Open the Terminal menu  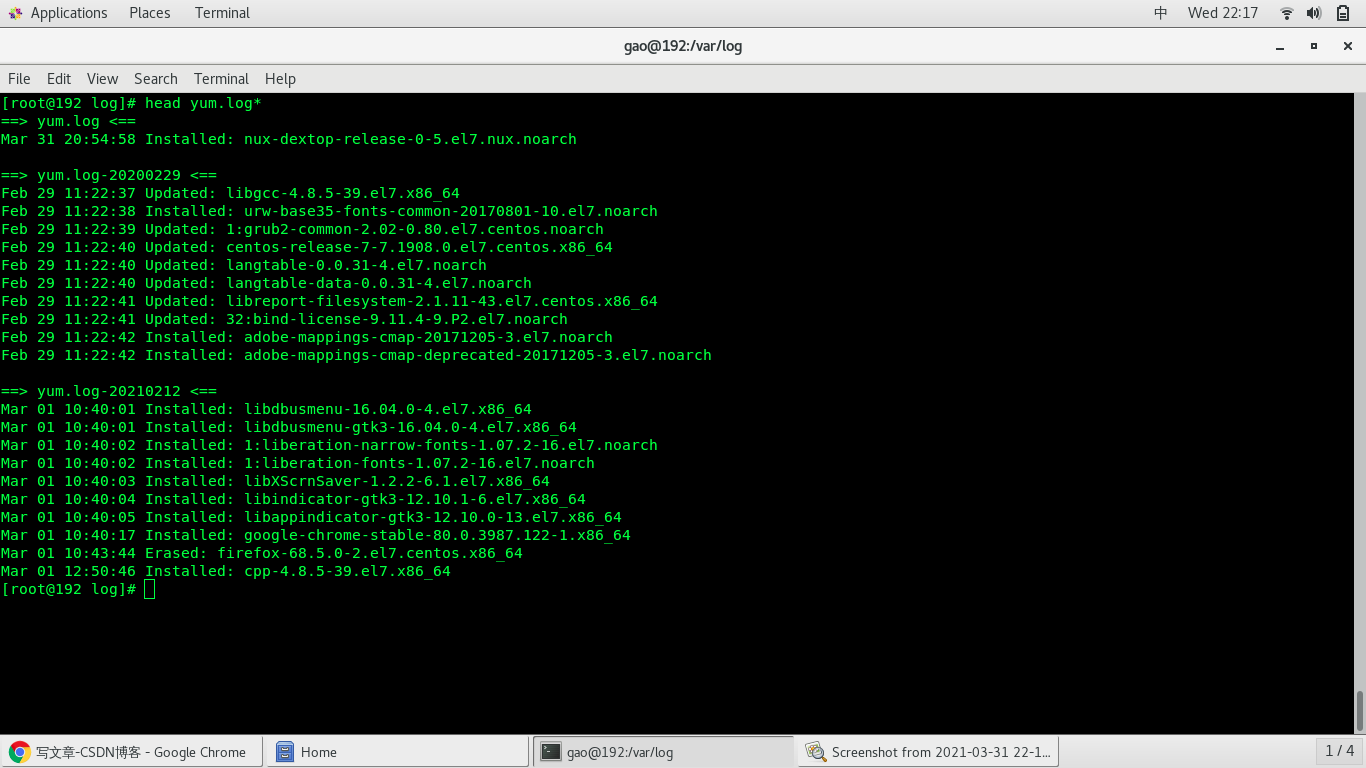[221, 79]
